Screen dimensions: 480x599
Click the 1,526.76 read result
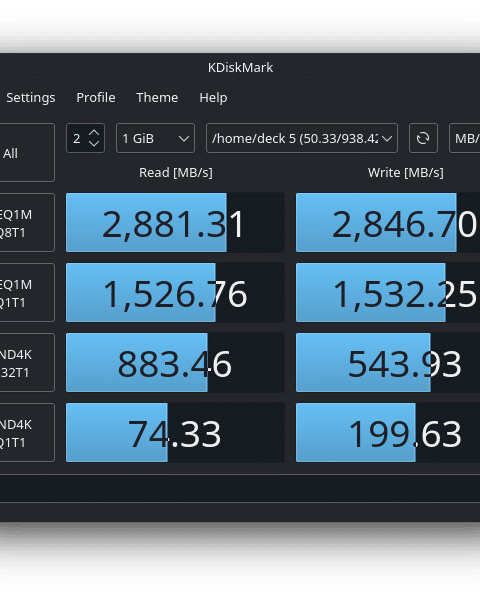[175, 293]
